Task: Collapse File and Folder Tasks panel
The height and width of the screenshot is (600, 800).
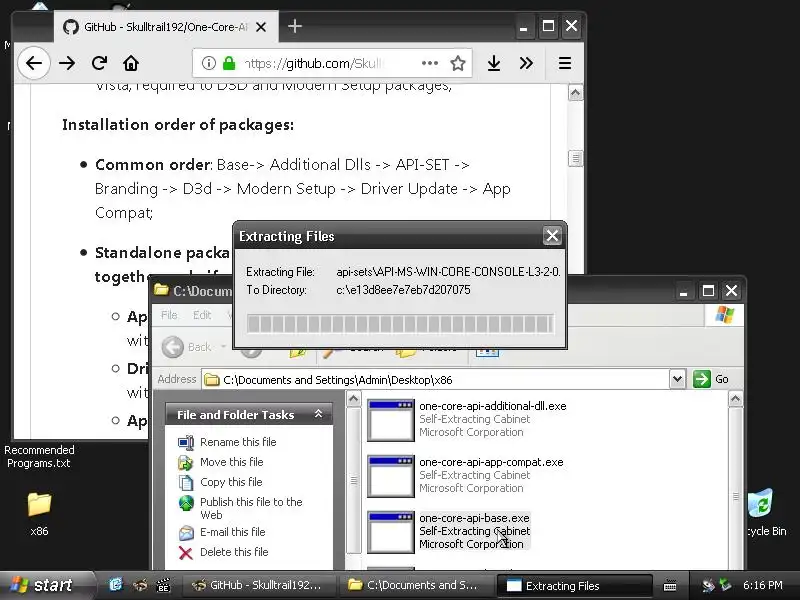Action: point(318,414)
